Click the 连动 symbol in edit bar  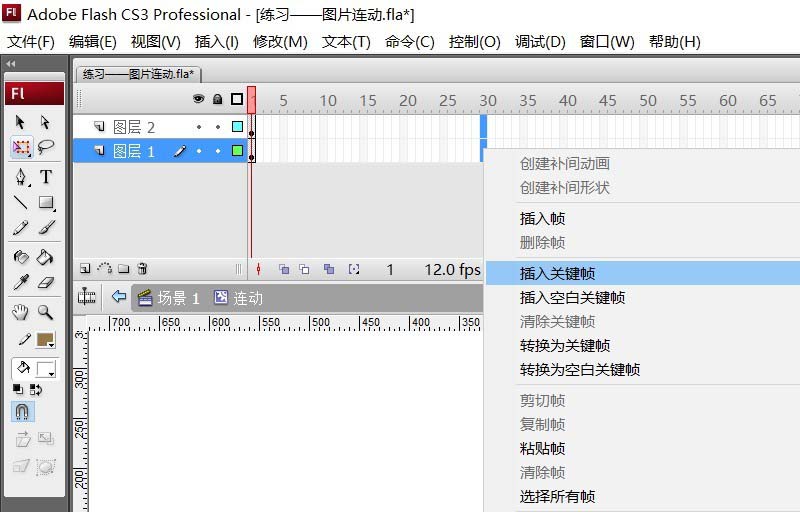tap(238, 297)
